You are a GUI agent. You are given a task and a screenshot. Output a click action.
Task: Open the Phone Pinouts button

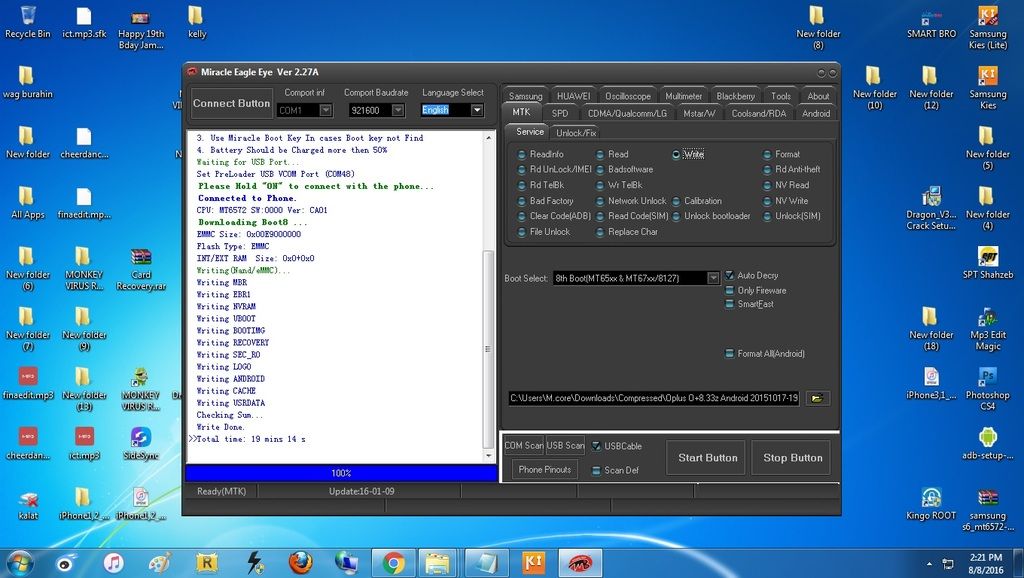point(545,469)
